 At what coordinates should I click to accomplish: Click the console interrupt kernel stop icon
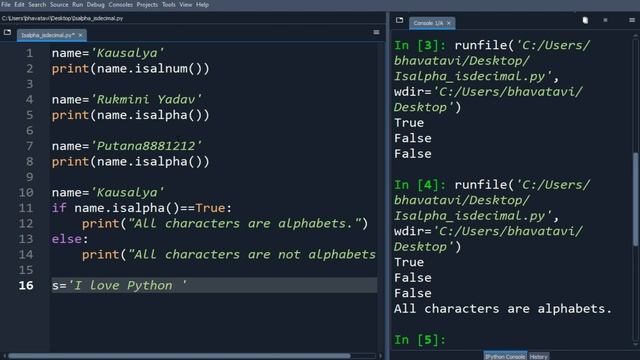tap(605, 20)
